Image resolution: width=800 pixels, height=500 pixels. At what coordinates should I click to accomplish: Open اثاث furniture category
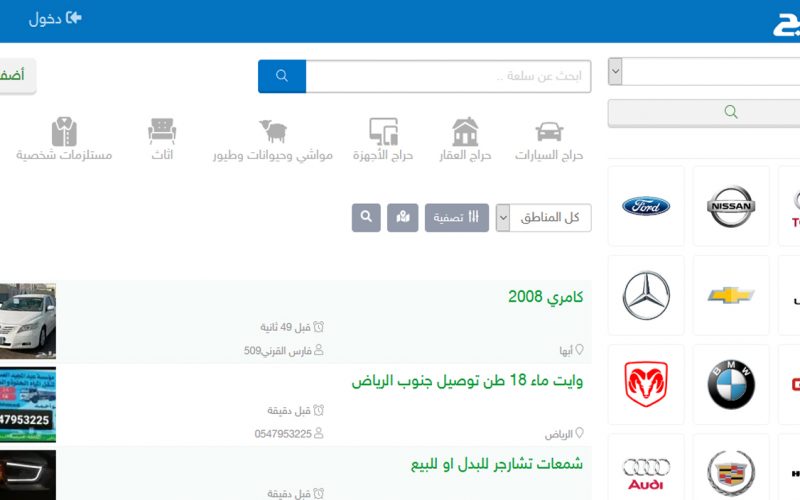tap(162, 140)
